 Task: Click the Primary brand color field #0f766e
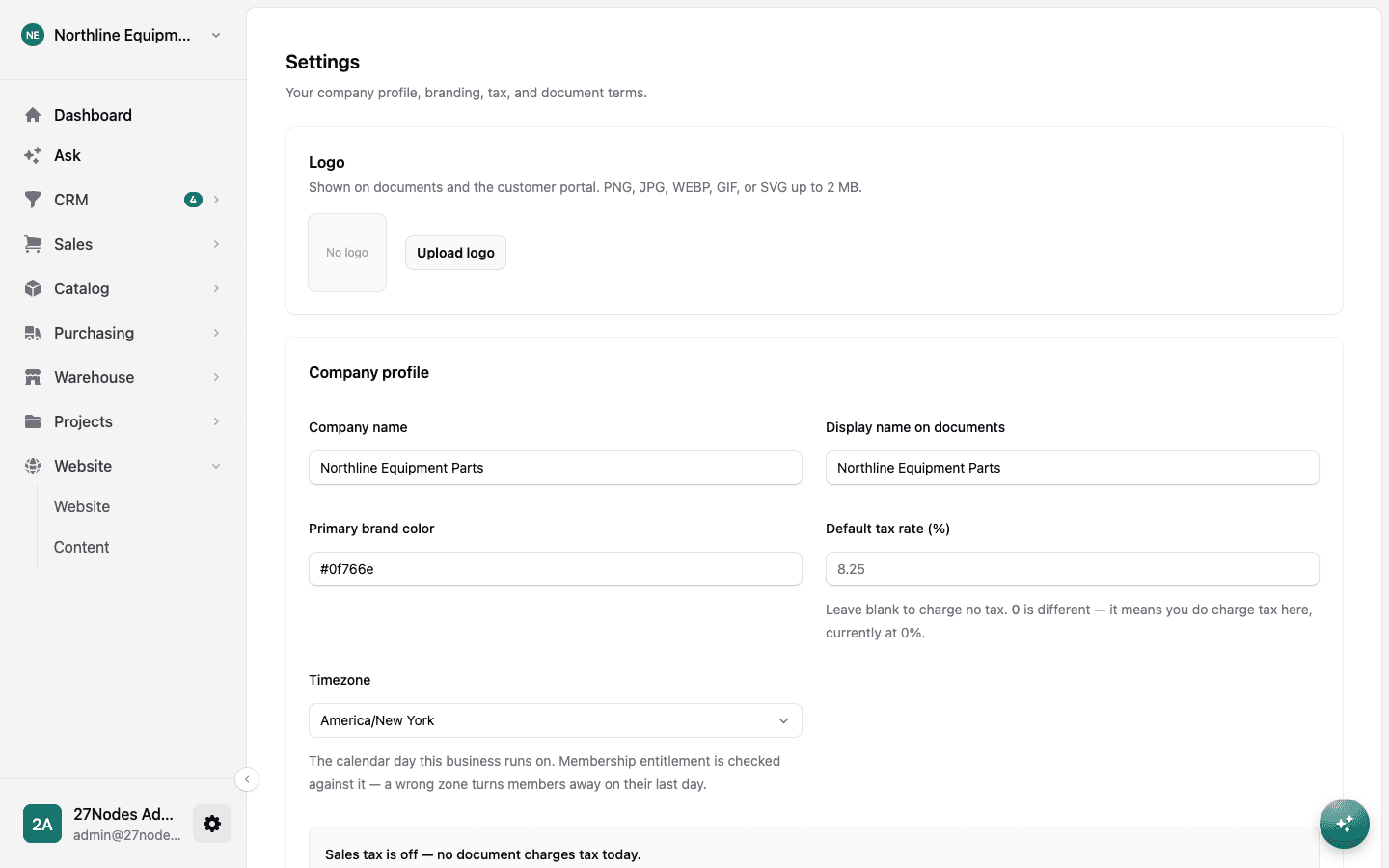556,569
